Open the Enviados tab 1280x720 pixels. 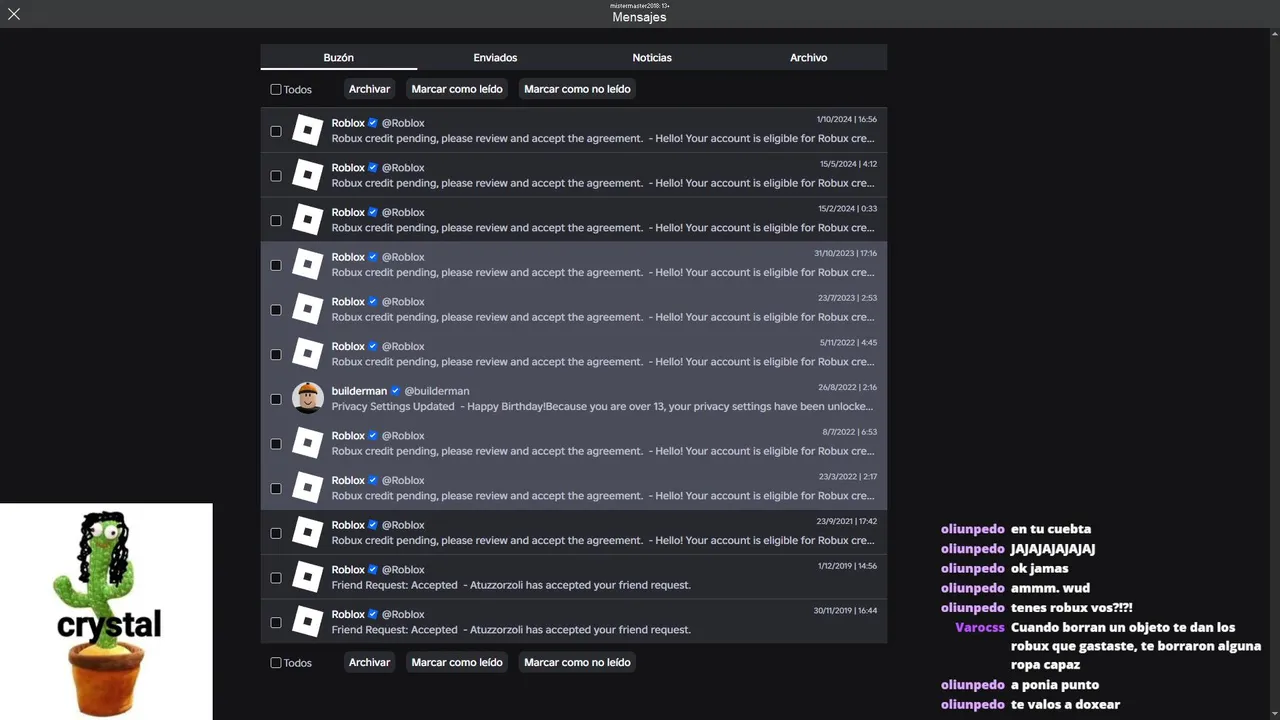point(495,57)
